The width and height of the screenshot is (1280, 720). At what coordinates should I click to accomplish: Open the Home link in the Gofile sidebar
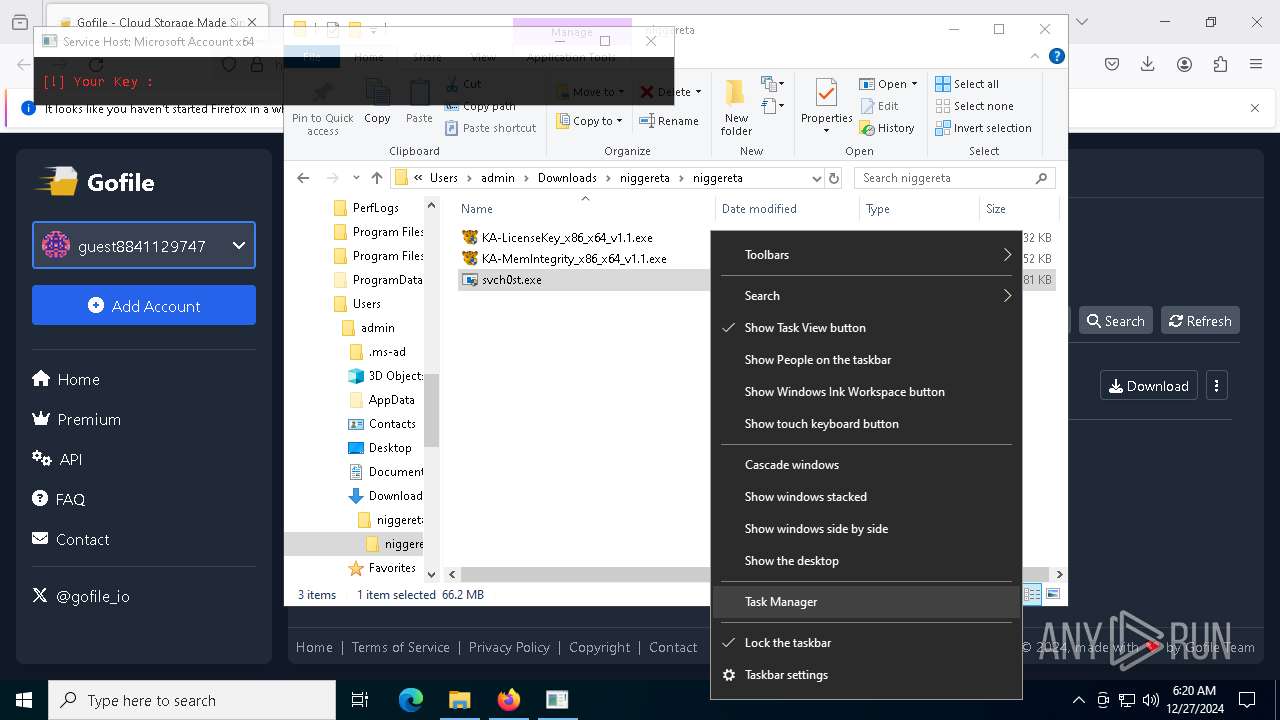[x=66, y=380]
